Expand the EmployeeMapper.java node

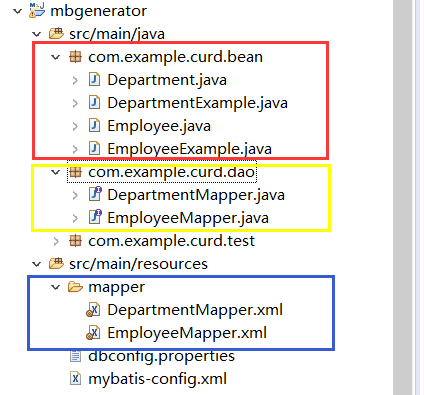point(75,218)
